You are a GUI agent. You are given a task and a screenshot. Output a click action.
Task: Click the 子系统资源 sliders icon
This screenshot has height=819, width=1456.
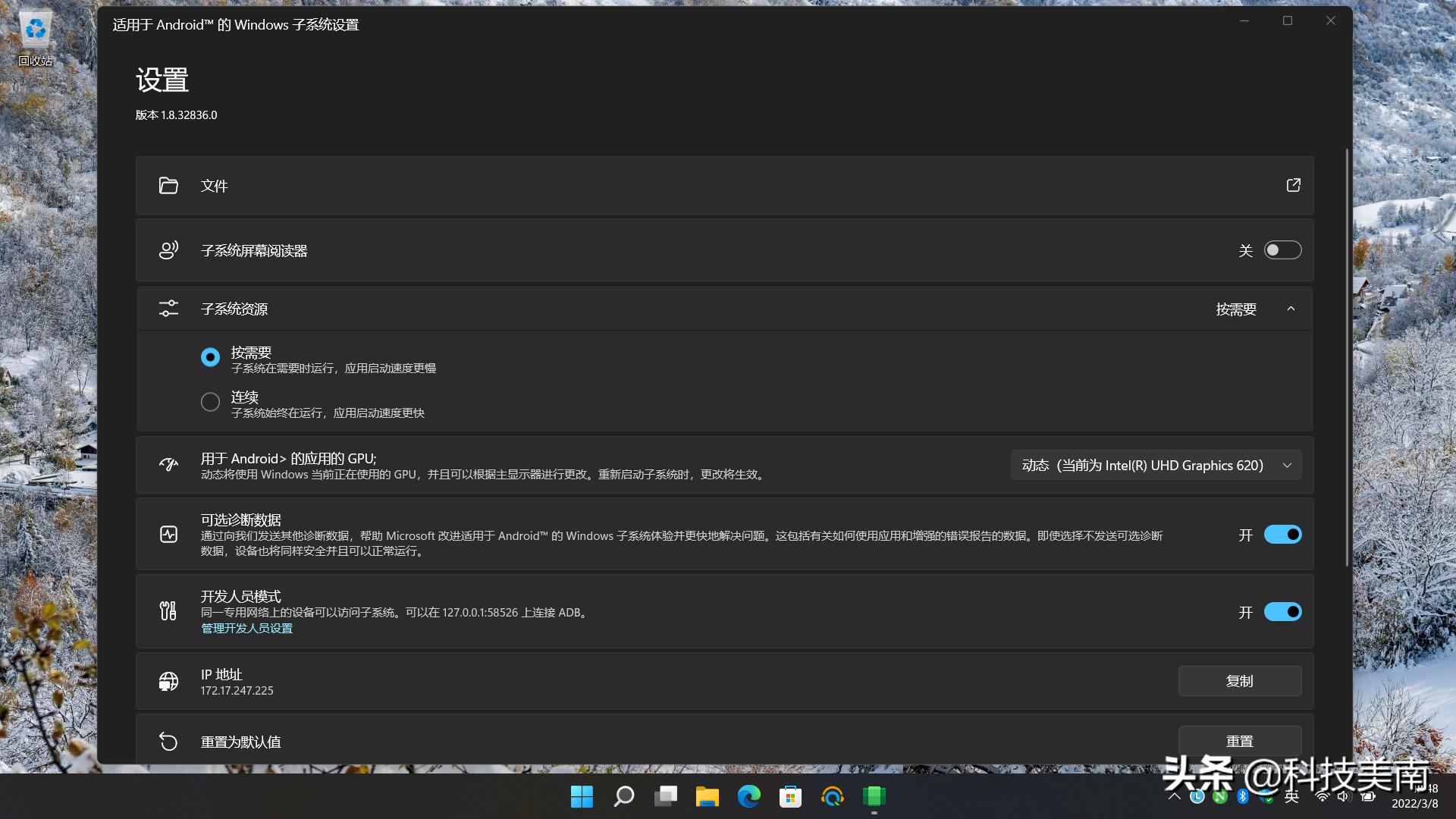point(168,308)
